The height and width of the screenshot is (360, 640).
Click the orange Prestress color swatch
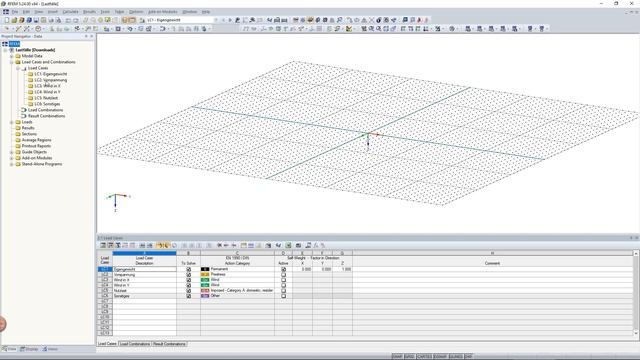205,275
